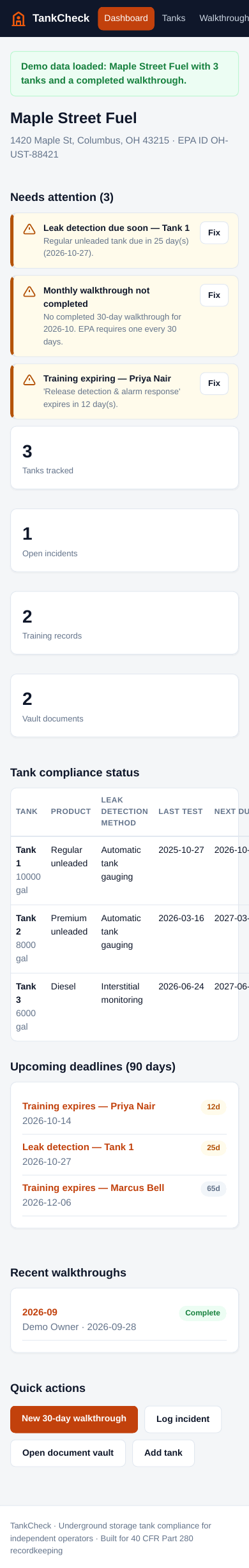Switch to the Tanks tab
This screenshot has height=1568, width=249.
[174, 18]
